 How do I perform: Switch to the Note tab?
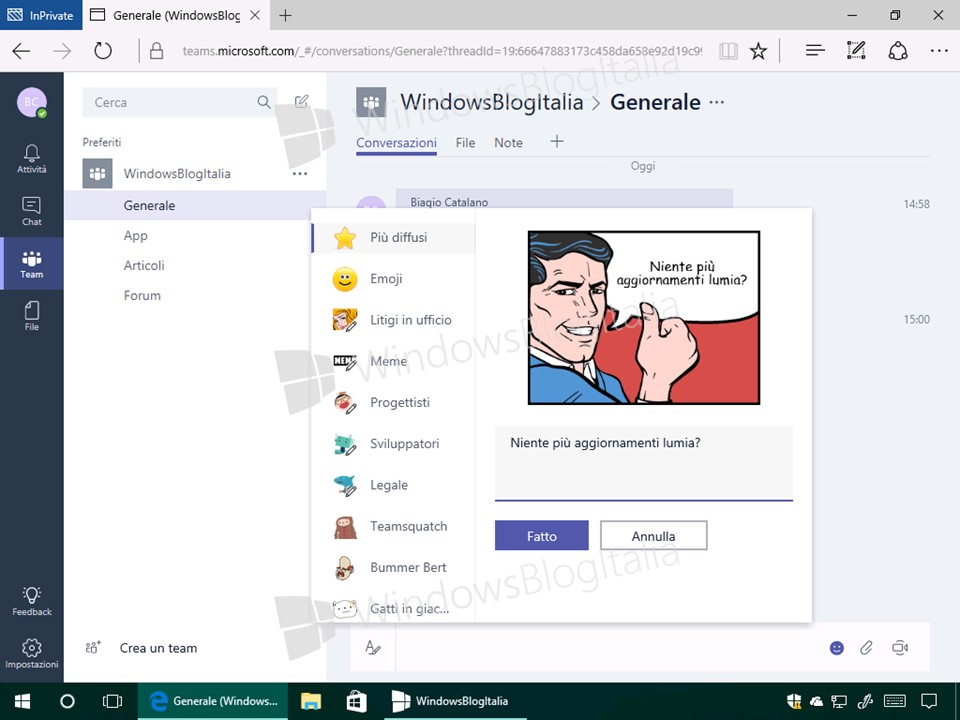pos(508,143)
